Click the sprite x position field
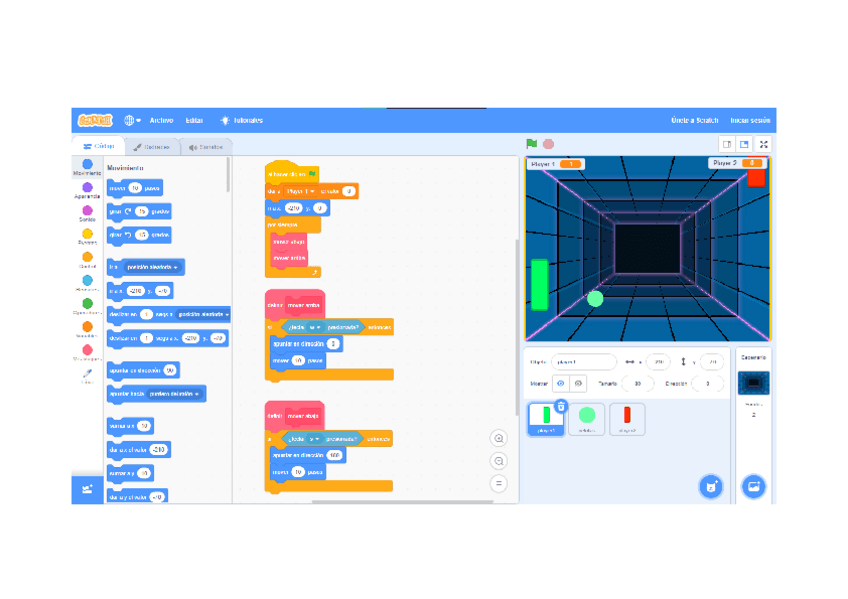 tap(658, 362)
